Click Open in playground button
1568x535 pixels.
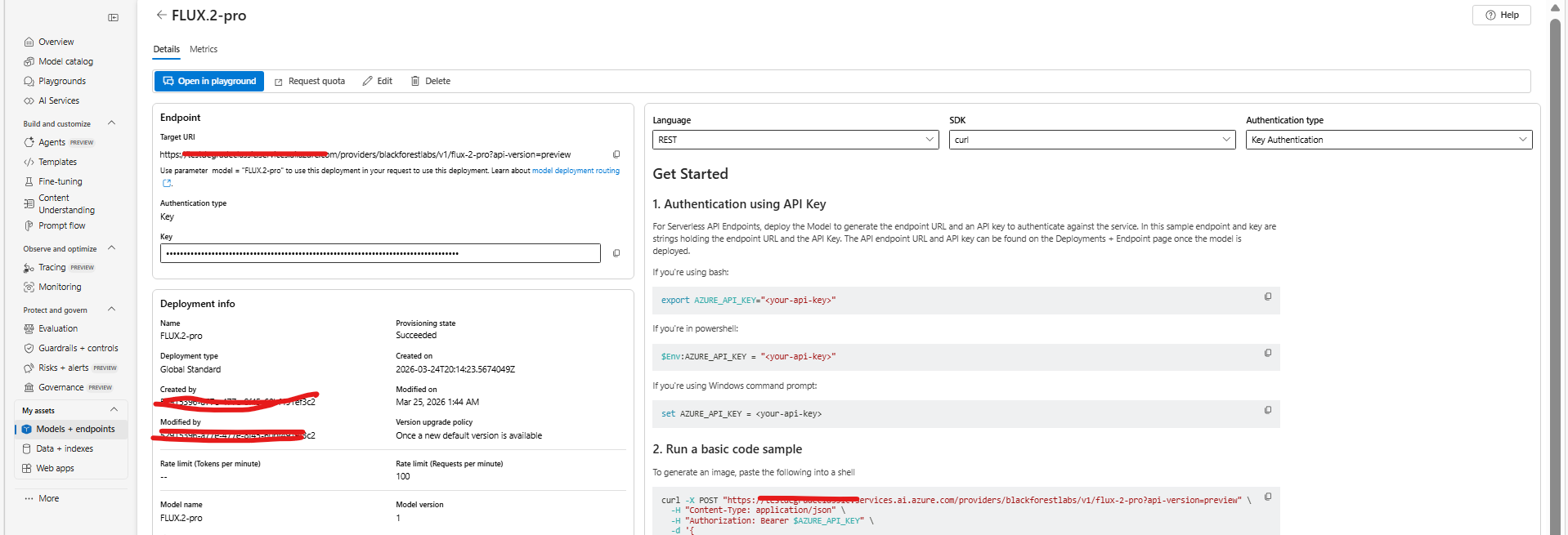click(209, 81)
